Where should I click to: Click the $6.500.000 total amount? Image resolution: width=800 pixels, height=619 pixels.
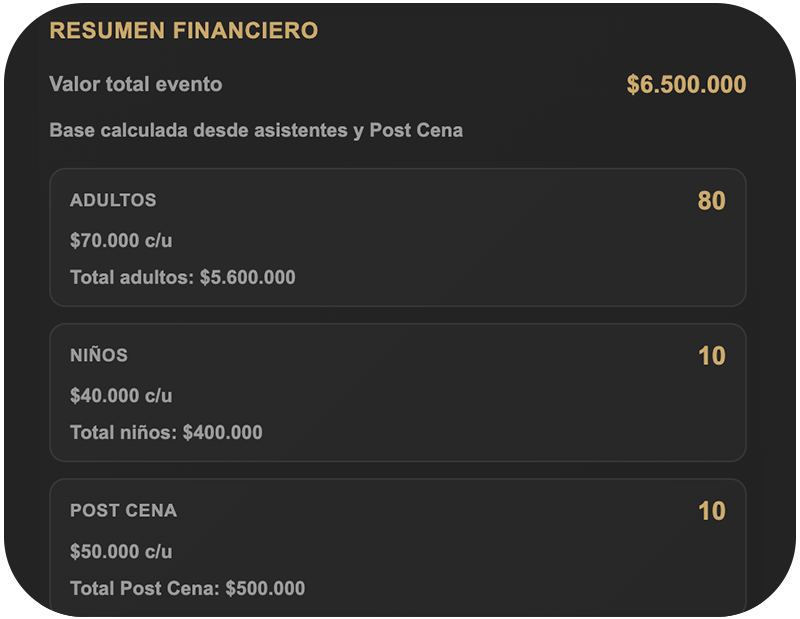click(686, 84)
